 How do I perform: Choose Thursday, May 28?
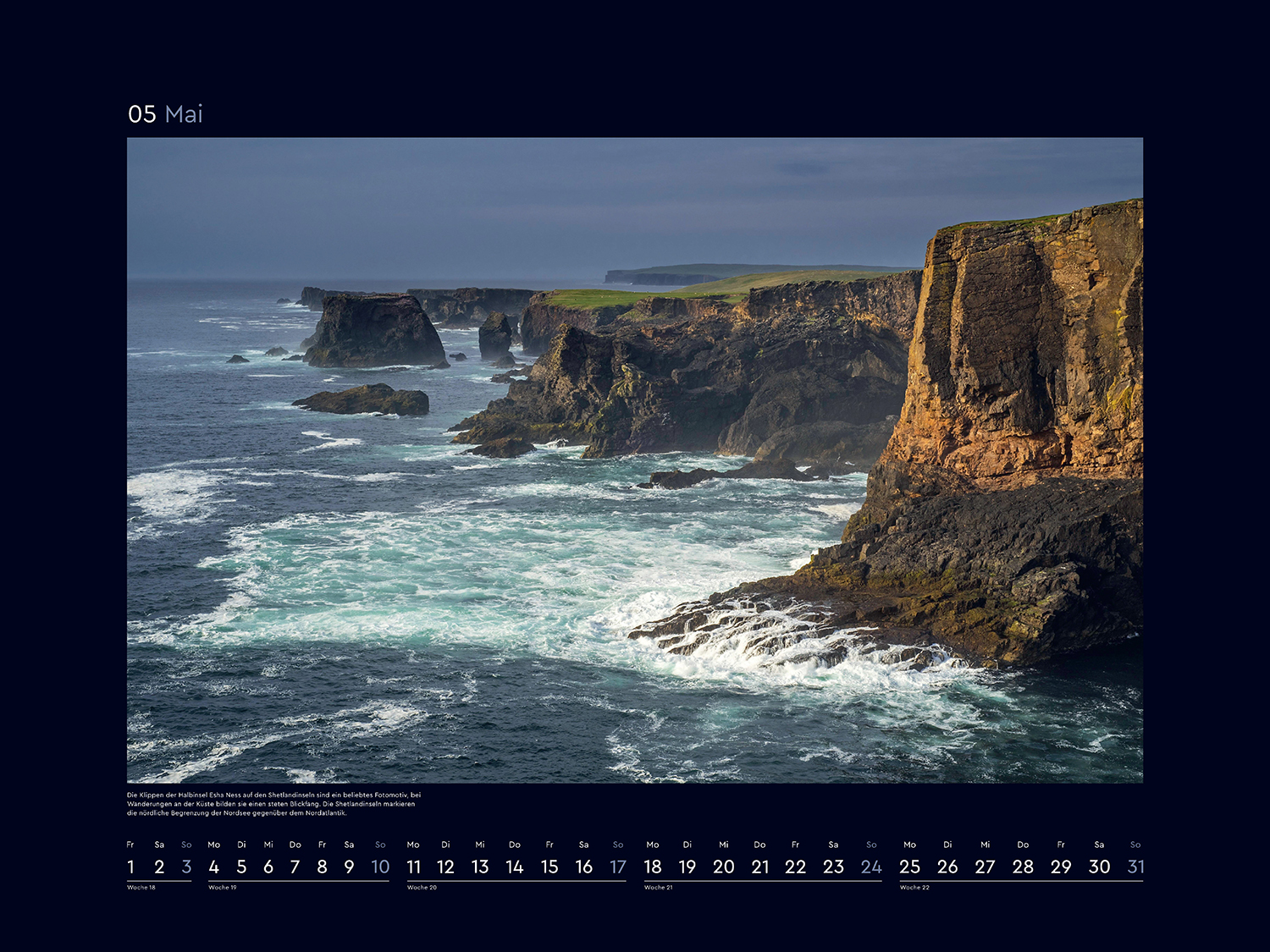point(1023,867)
